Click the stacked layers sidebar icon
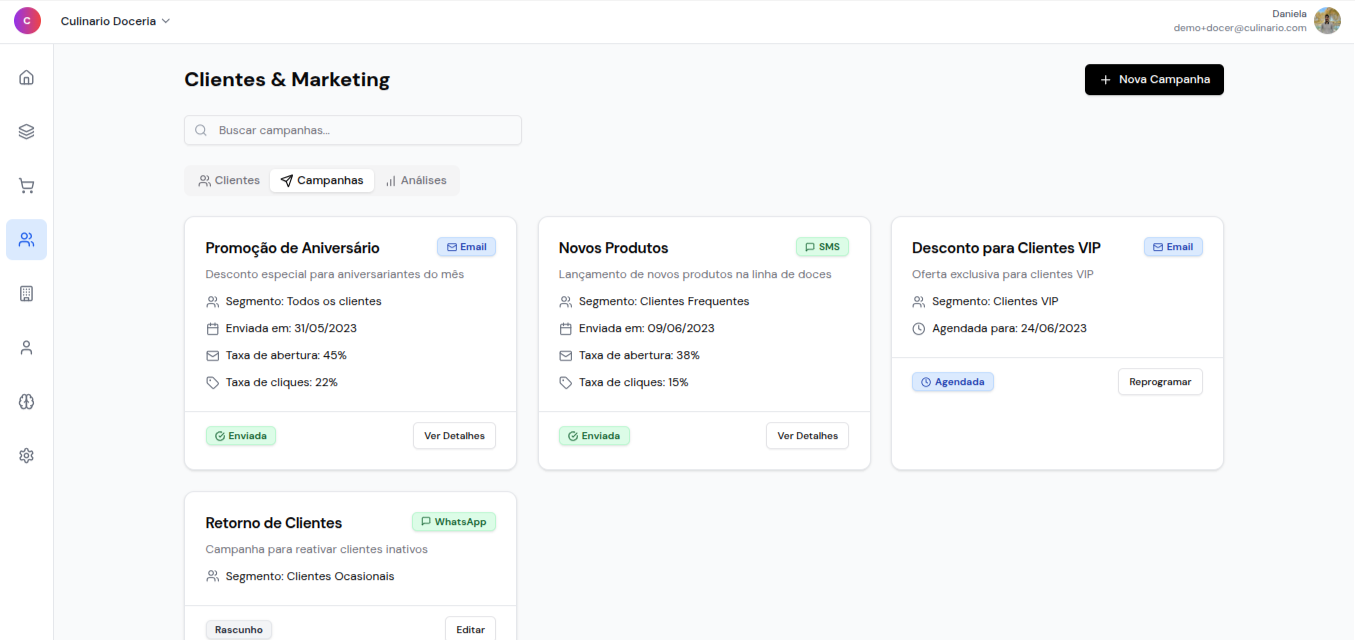Screen dimensions: 1355x640 click(27, 131)
